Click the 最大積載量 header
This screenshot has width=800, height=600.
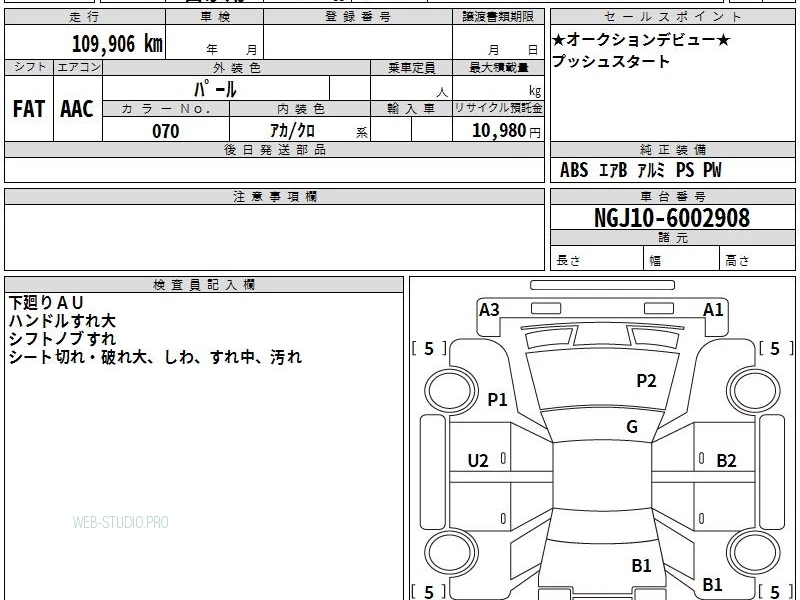pyautogui.click(x=498, y=68)
